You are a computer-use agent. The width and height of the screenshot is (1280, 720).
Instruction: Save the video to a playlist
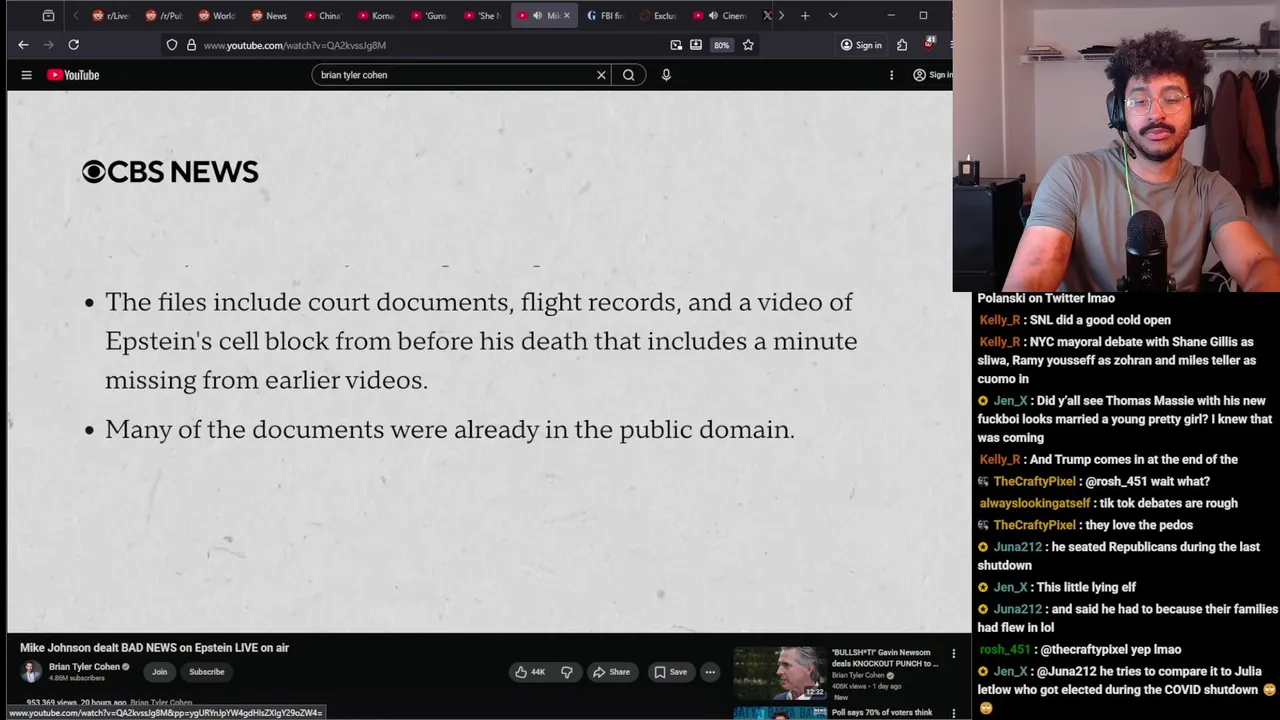coord(671,672)
